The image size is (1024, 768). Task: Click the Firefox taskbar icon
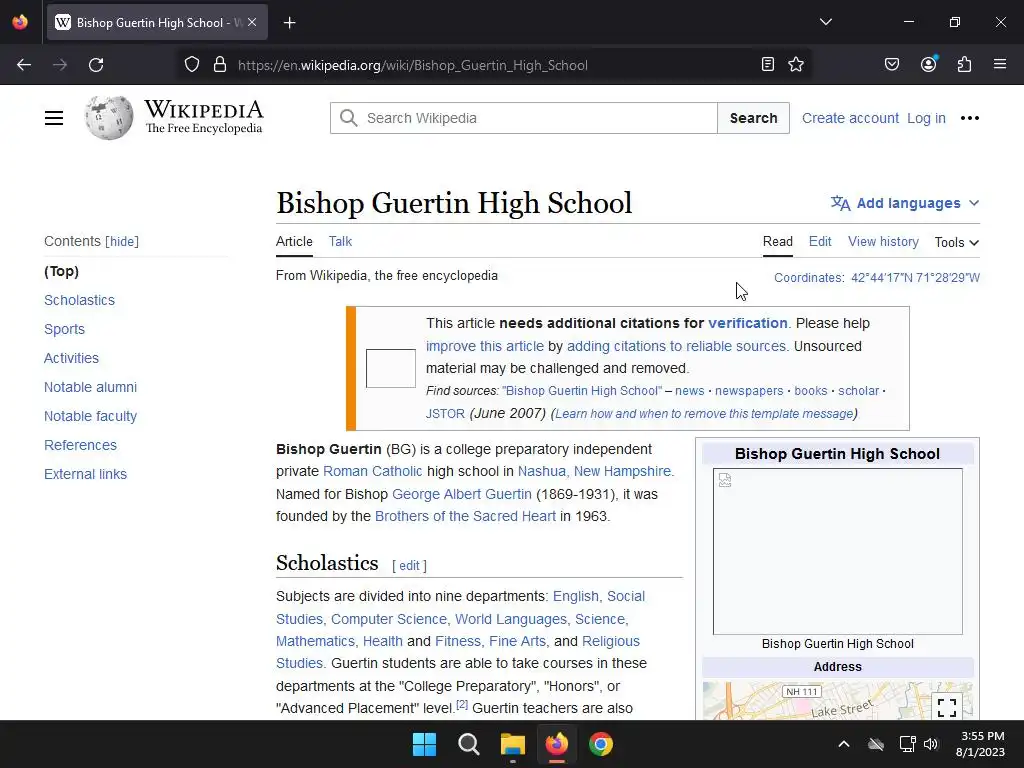556,744
